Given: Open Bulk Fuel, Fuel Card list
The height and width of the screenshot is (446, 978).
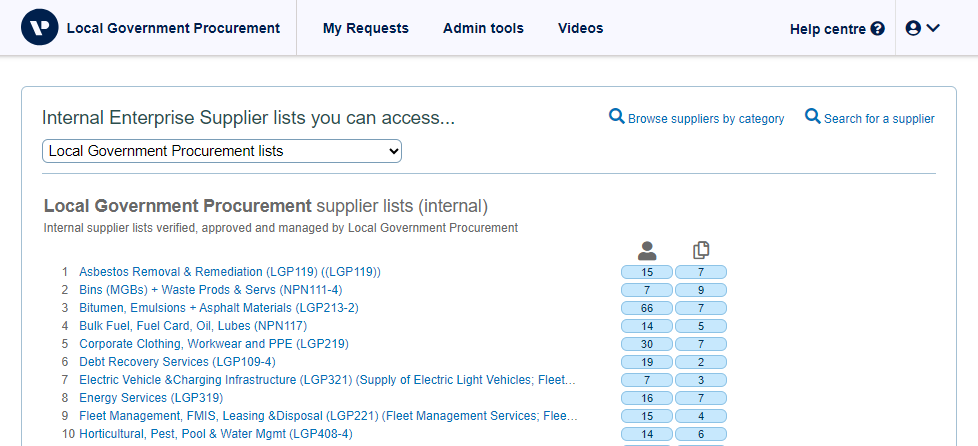Looking at the screenshot, I should pyautogui.click(x=193, y=326).
